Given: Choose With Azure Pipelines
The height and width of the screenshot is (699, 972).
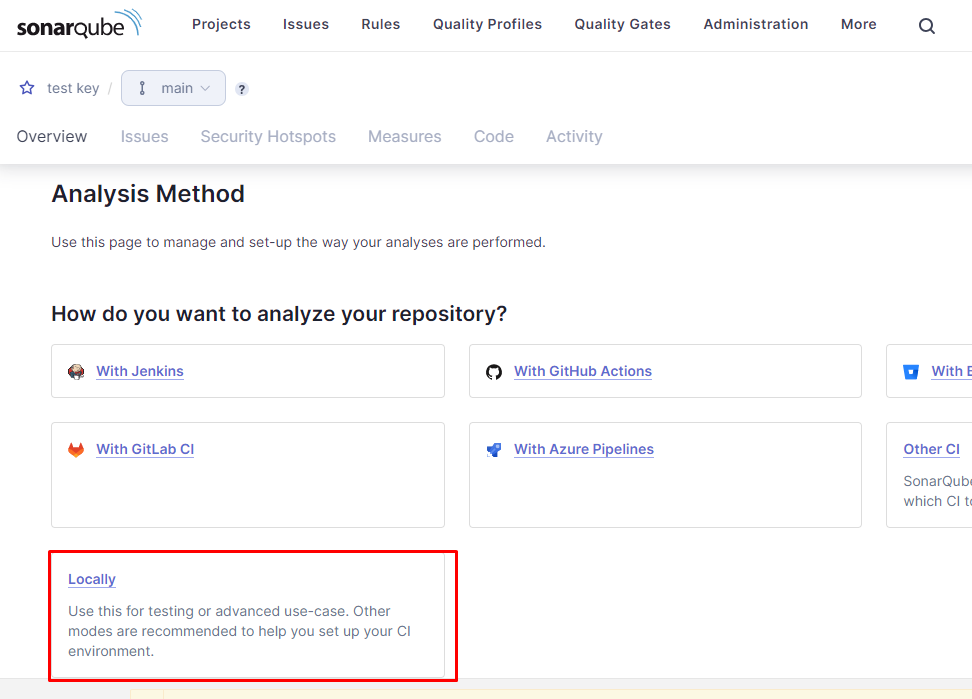Looking at the screenshot, I should pos(584,449).
